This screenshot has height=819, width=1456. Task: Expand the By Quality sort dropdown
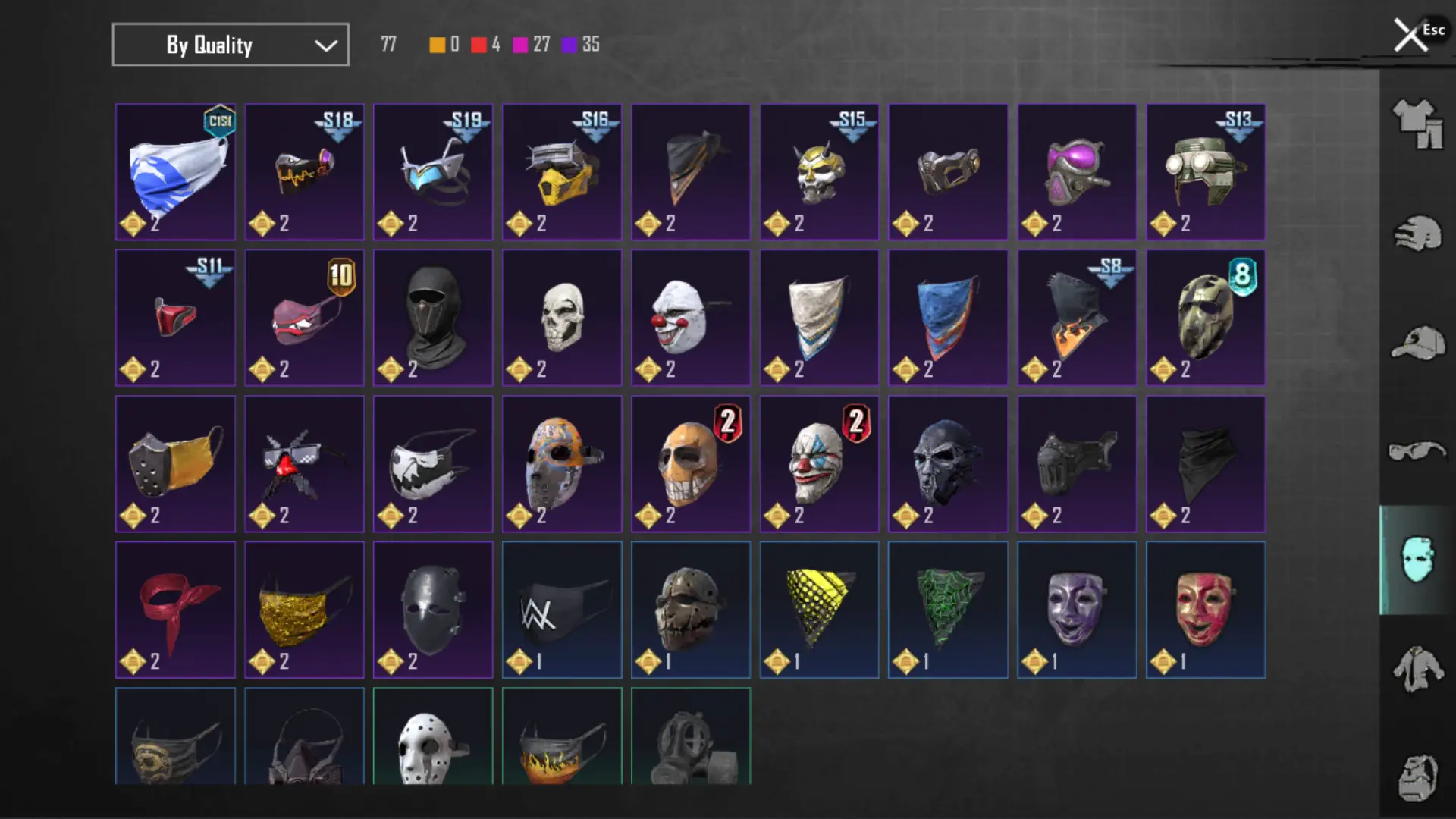click(231, 45)
